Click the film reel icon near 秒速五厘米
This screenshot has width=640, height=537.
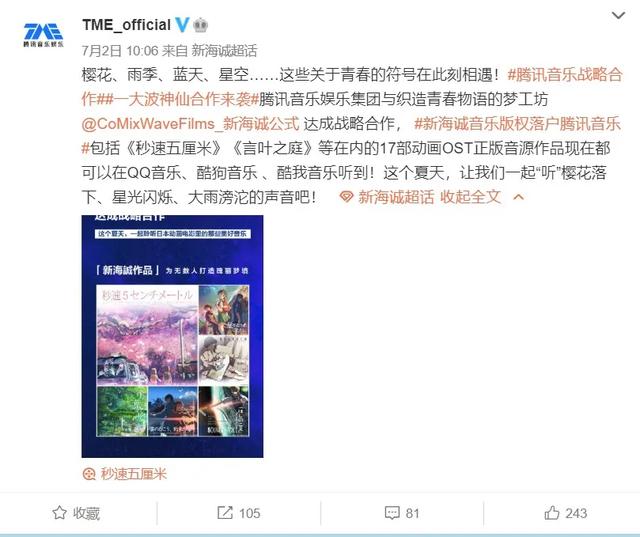89,474
